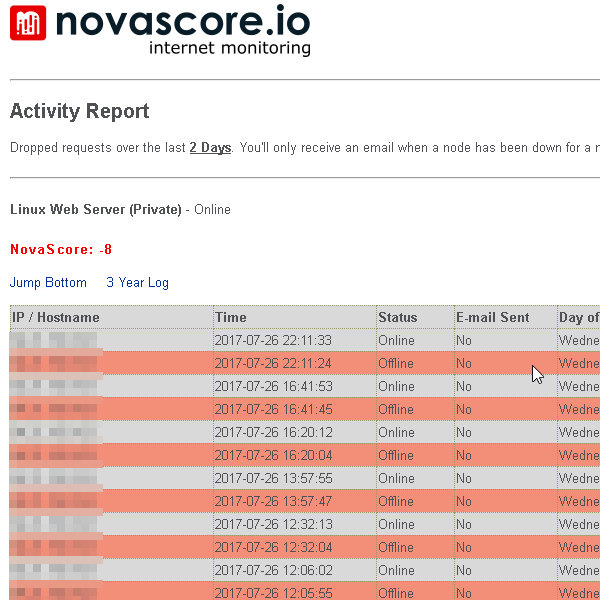
Task: Click E-mail Sent value for 13:57:47 row
Action: click(464, 502)
